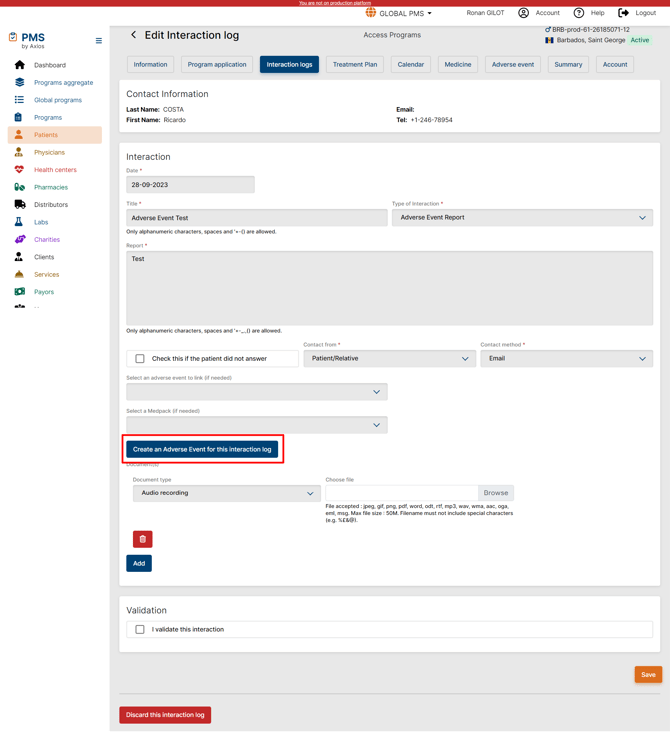Click into the Title input field
Screen dimensions: 670x732
pos(256,217)
